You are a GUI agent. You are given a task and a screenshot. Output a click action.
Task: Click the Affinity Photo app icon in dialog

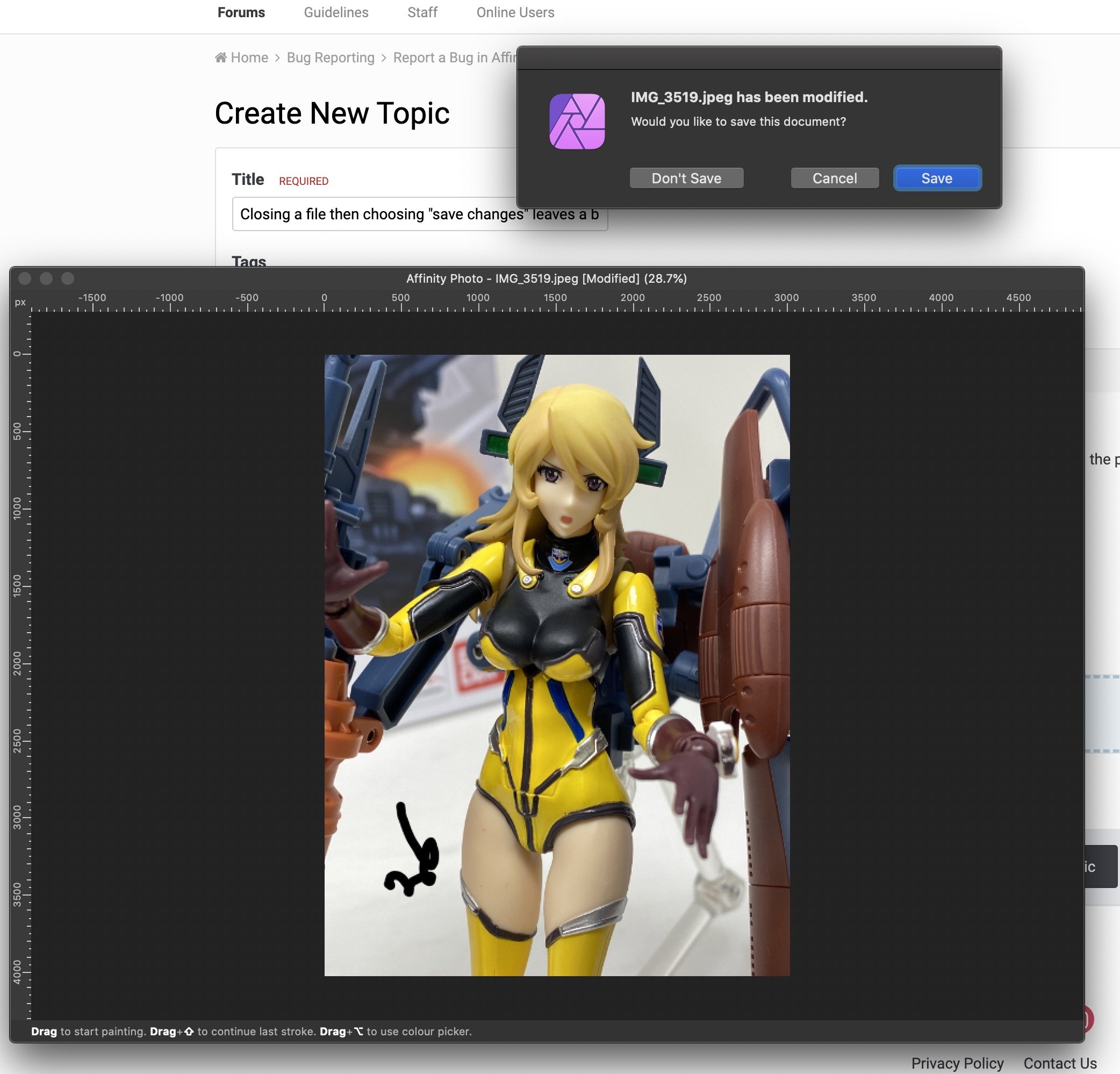(577, 121)
